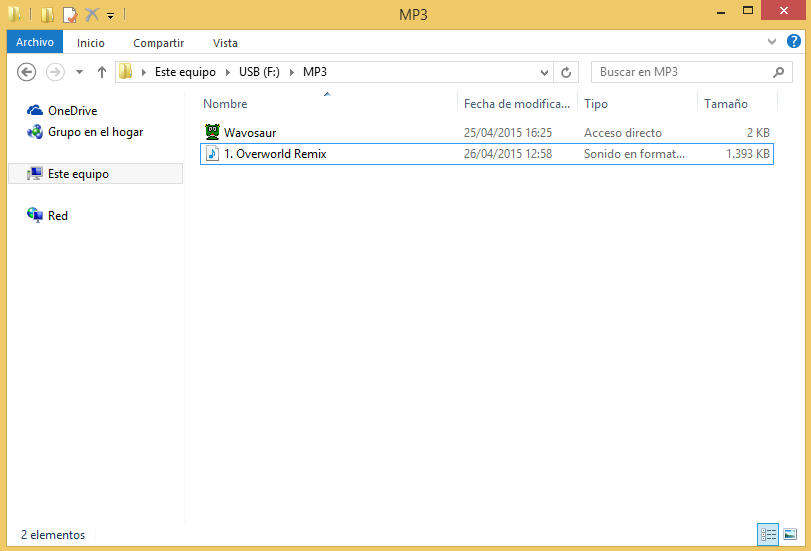Image resolution: width=811 pixels, height=551 pixels.
Task: Click the New Folder quick access icon
Action: click(47, 15)
